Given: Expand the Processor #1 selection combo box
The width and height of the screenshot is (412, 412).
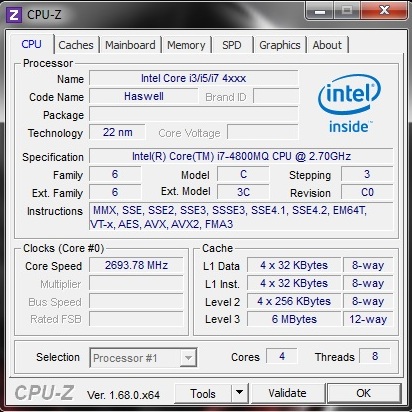Looking at the screenshot, I should pos(143,358).
